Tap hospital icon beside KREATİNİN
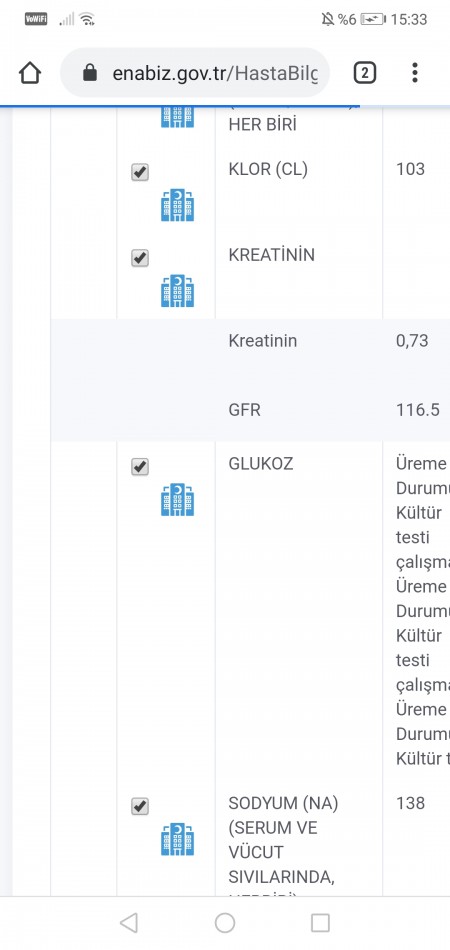 177,291
